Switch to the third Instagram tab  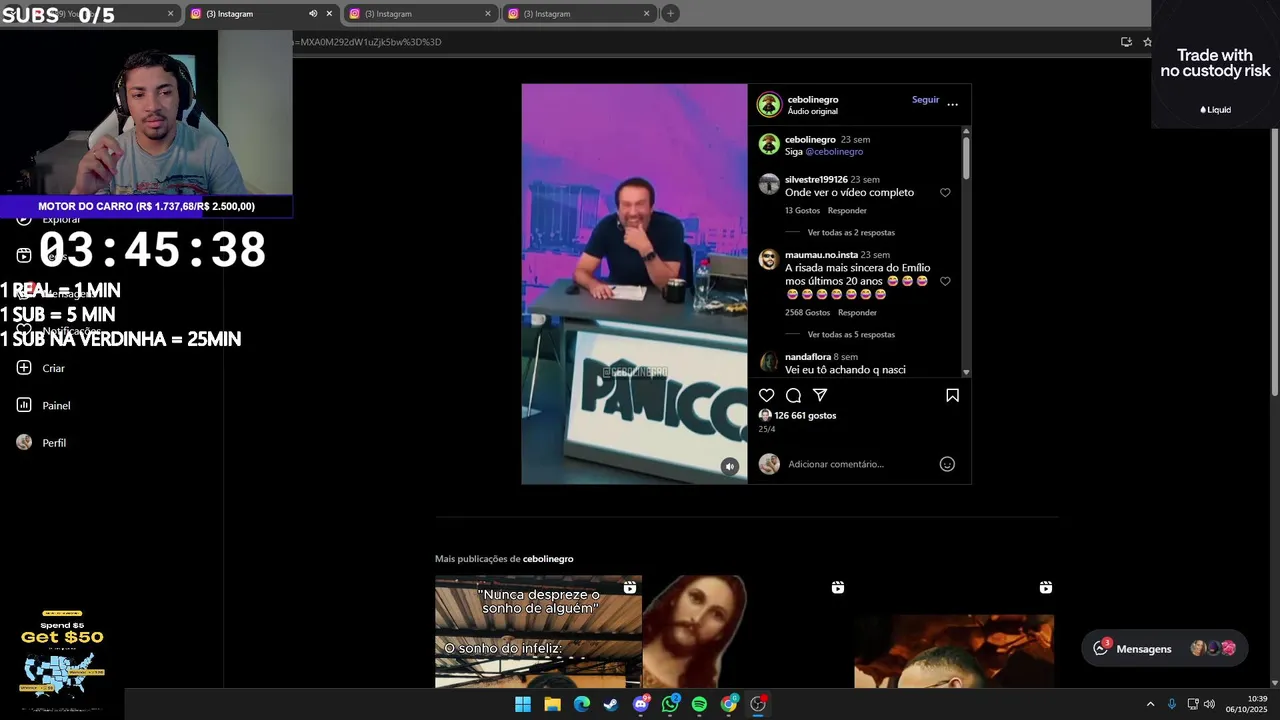pos(578,13)
